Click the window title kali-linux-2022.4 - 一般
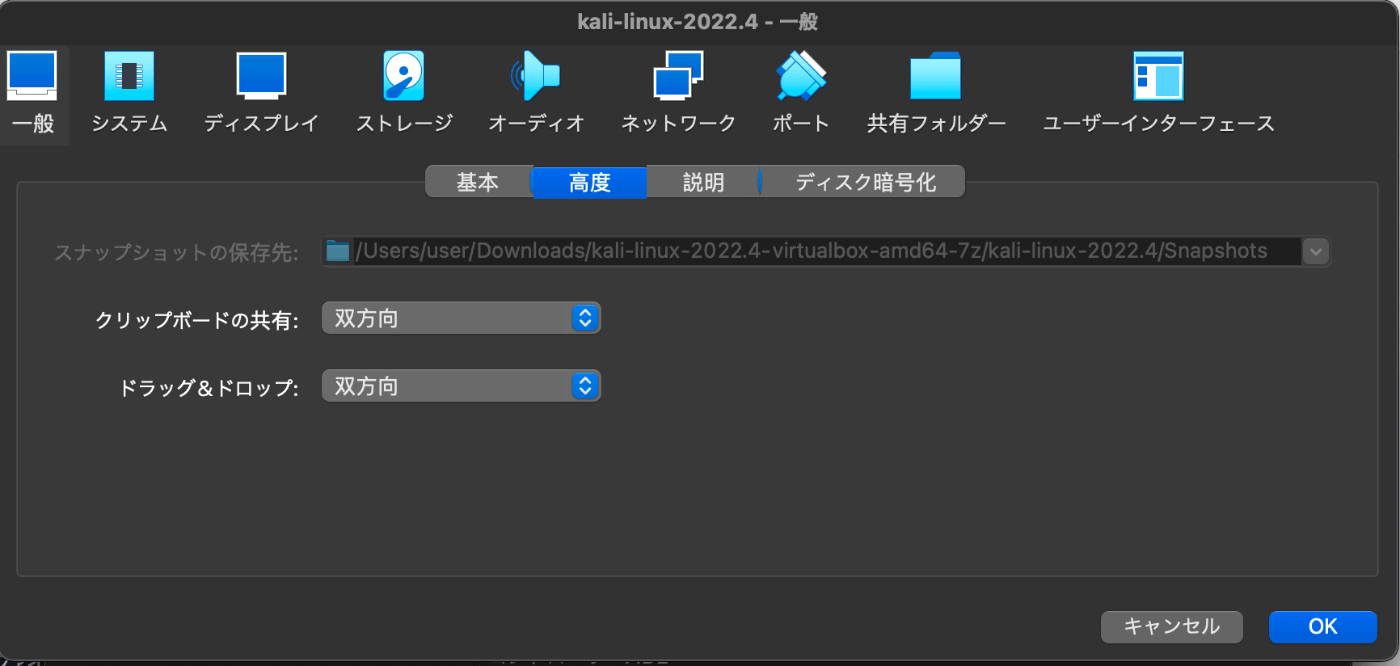The width and height of the screenshot is (1400, 666). pos(698,21)
